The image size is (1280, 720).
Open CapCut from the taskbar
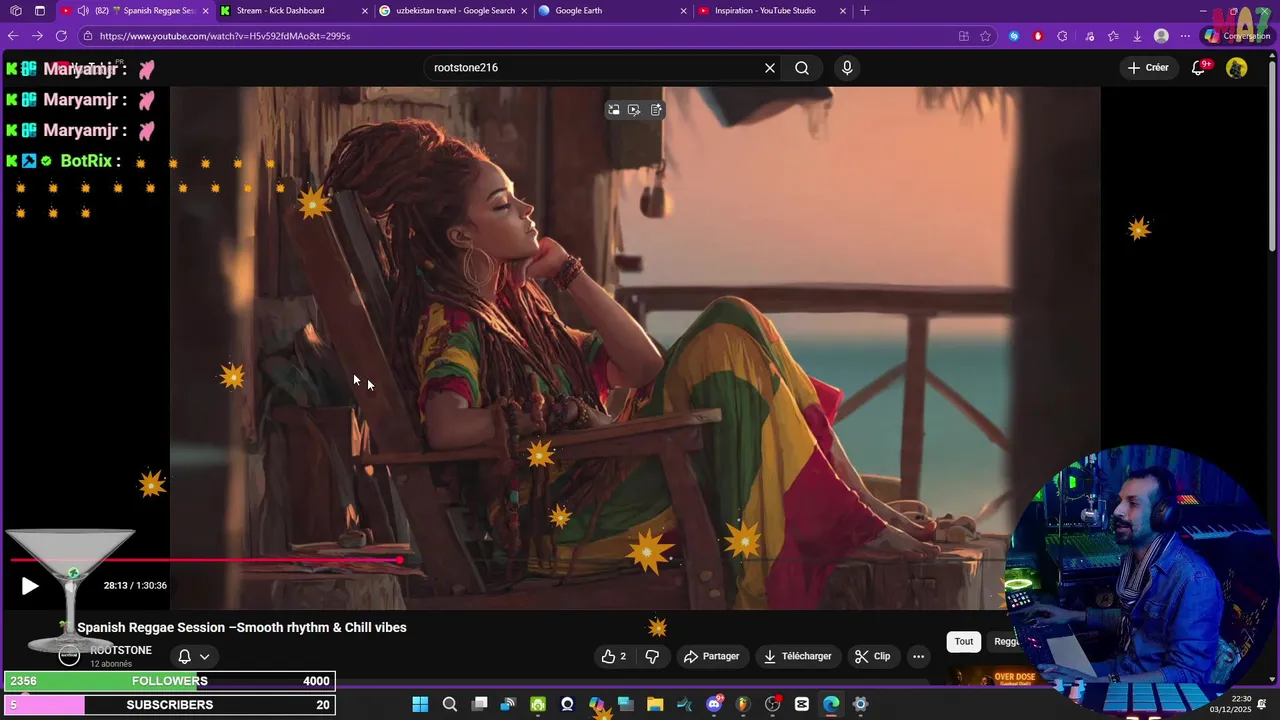pyautogui.click(x=802, y=704)
